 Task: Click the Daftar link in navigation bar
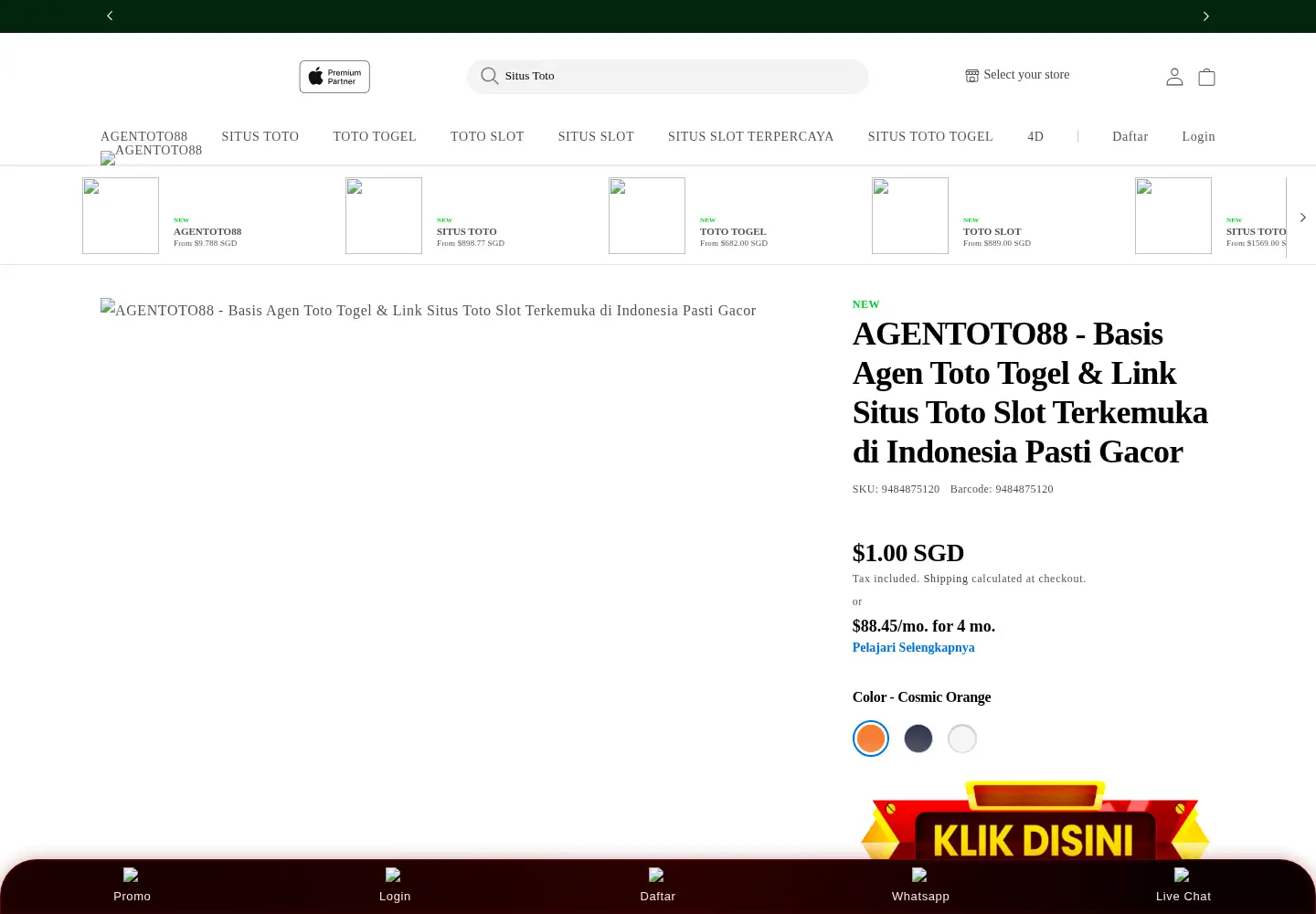[x=1130, y=136]
